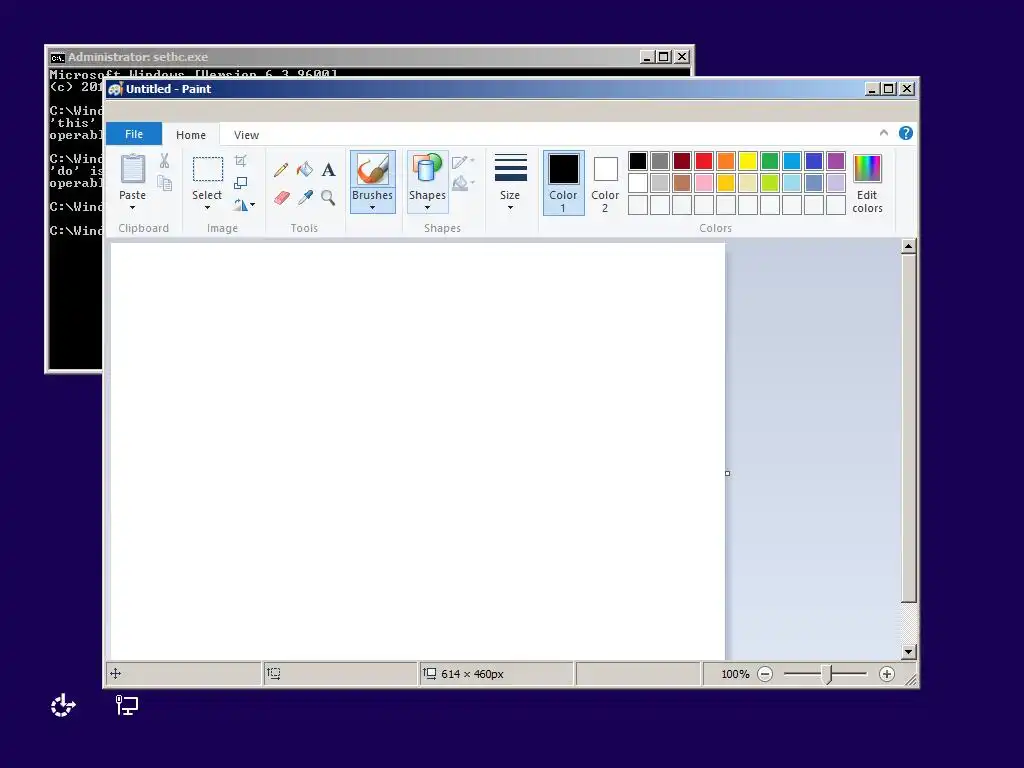Image resolution: width=1024 pixels, height=768 pixels.
Task: Minimize the sethc.exe command window
Action: (647, 57)
